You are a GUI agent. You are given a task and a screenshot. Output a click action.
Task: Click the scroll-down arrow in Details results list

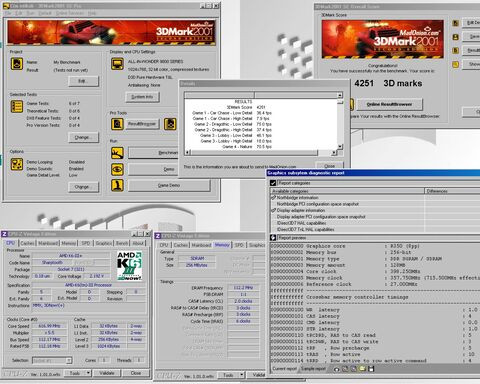pos(340,147)
